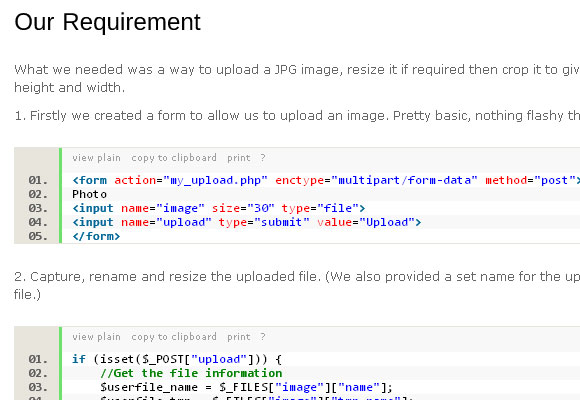Click line number '02.' of the isset code block
This screenshot has height=400, width=580.
(38, 373)
